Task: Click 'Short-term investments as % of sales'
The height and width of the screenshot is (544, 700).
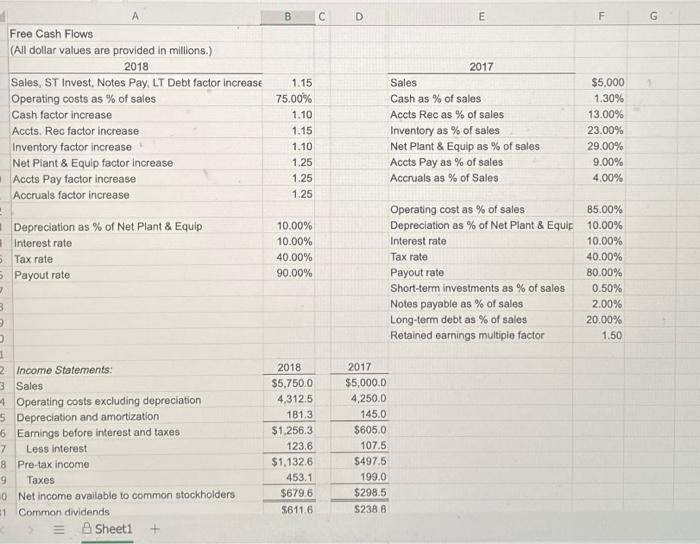Action: pos(477,288)
